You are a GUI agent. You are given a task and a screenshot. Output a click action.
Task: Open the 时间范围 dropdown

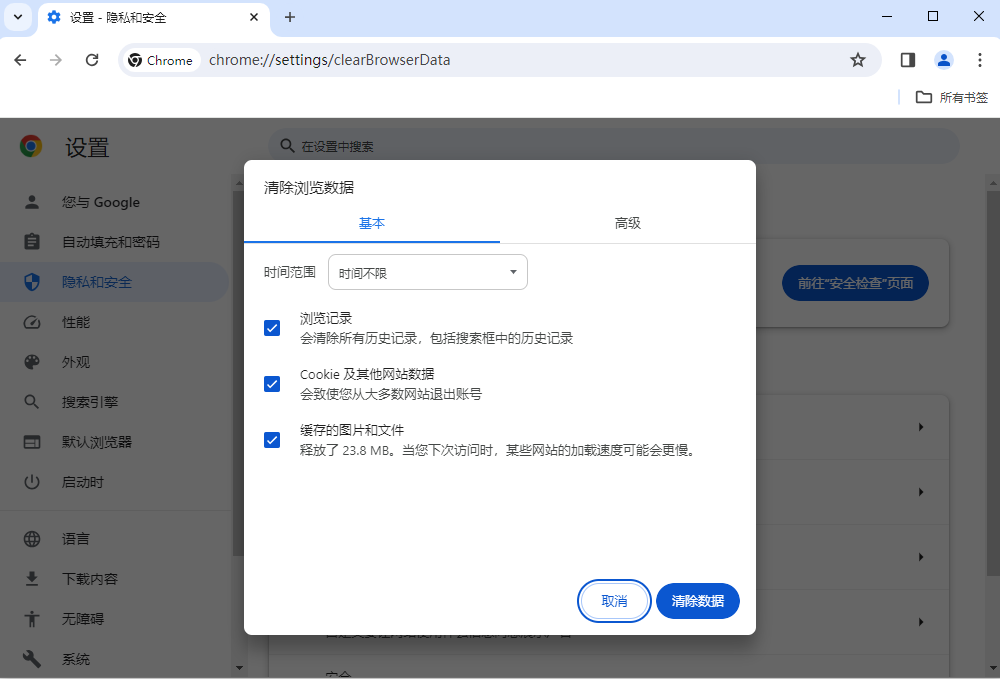point(427,272)
